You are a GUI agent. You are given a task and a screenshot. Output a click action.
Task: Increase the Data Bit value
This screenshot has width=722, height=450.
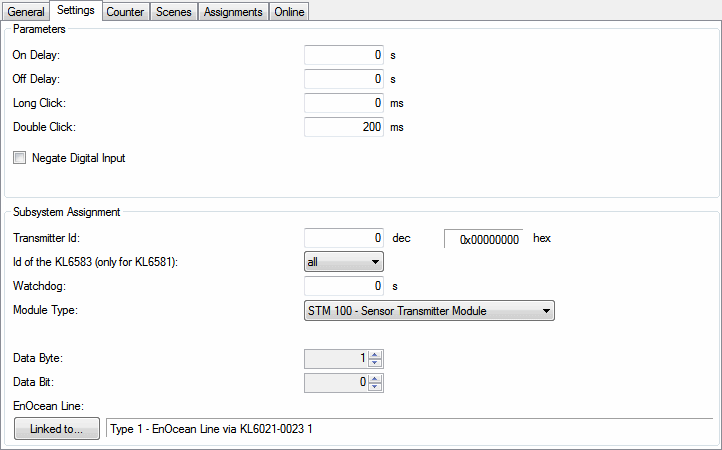tap(375, 379)
